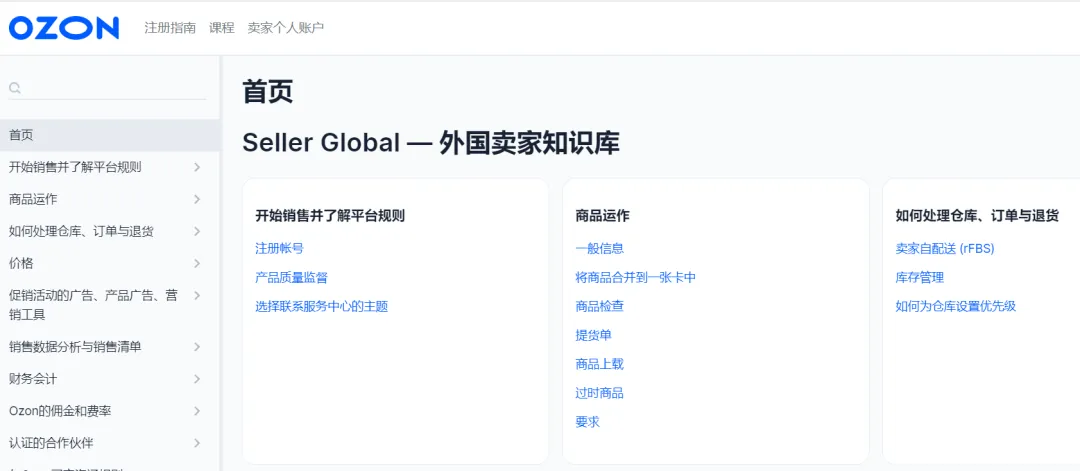Open the 过时商品 link
1080x471 pixels.
pyautogui.click(x=599, y=393)
